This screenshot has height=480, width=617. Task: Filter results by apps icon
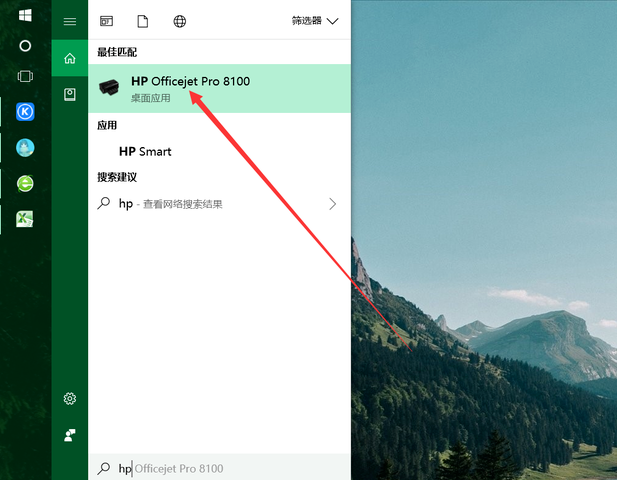(106, 21)
